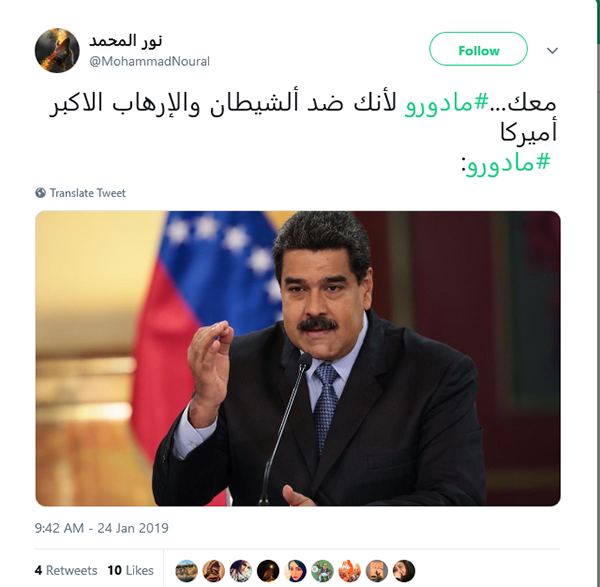This screenshot has height=587, width=600.
Task: Open the fourth liker's dark avatar
Action: pos(268,571)
